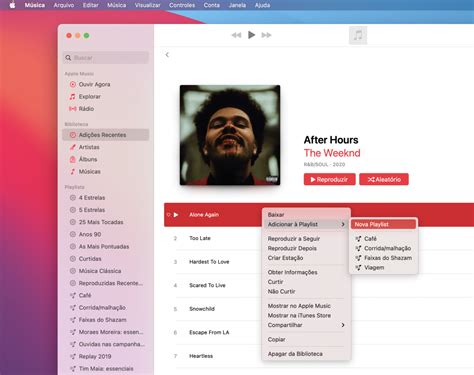474x375 pixels.
Task: Select Adições Recentes in library
Action: 106,135
